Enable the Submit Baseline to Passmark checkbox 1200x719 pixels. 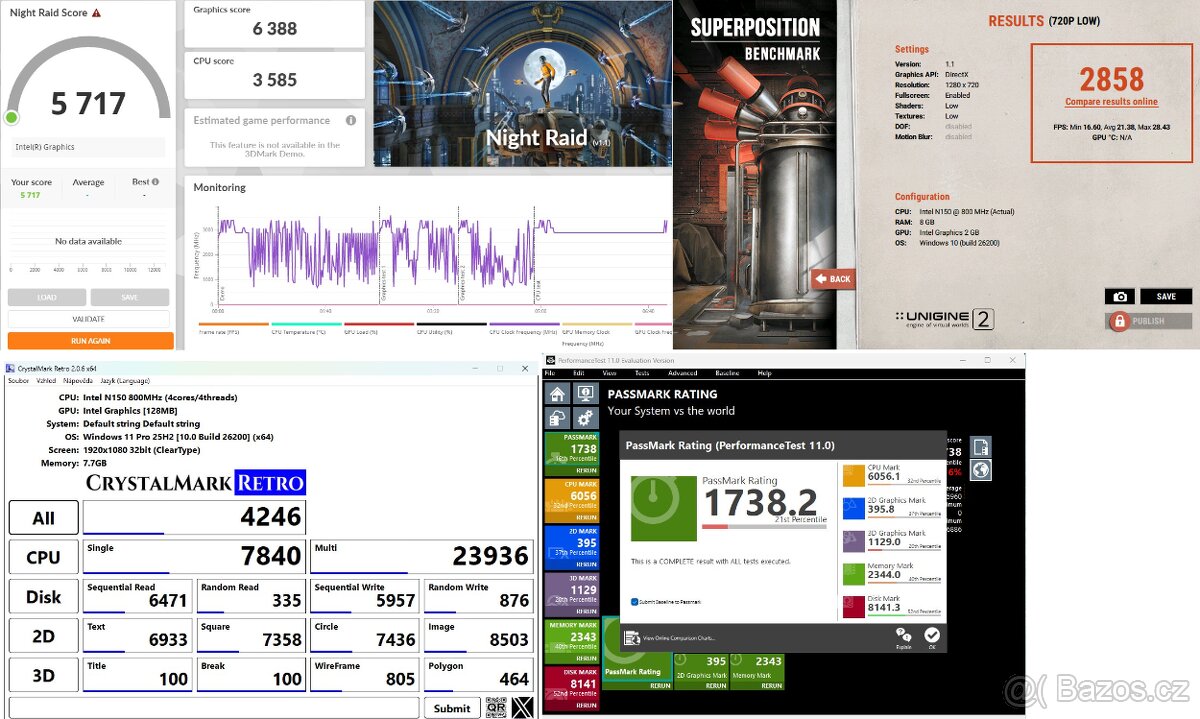(x=633, y=603)
